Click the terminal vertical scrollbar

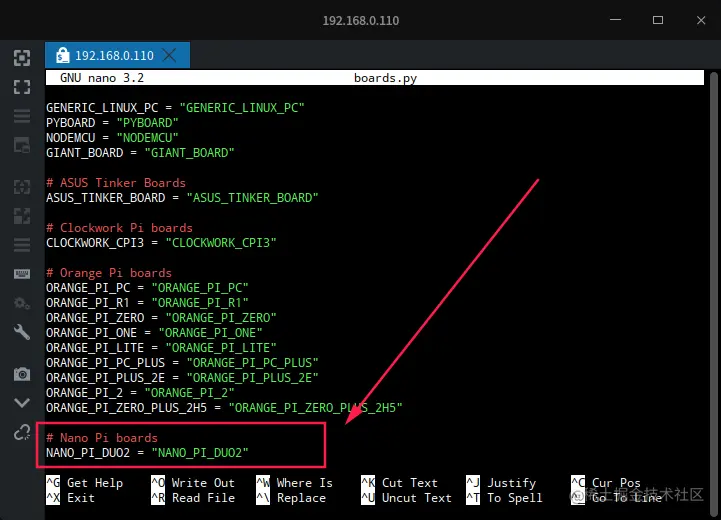click(713, 292)
